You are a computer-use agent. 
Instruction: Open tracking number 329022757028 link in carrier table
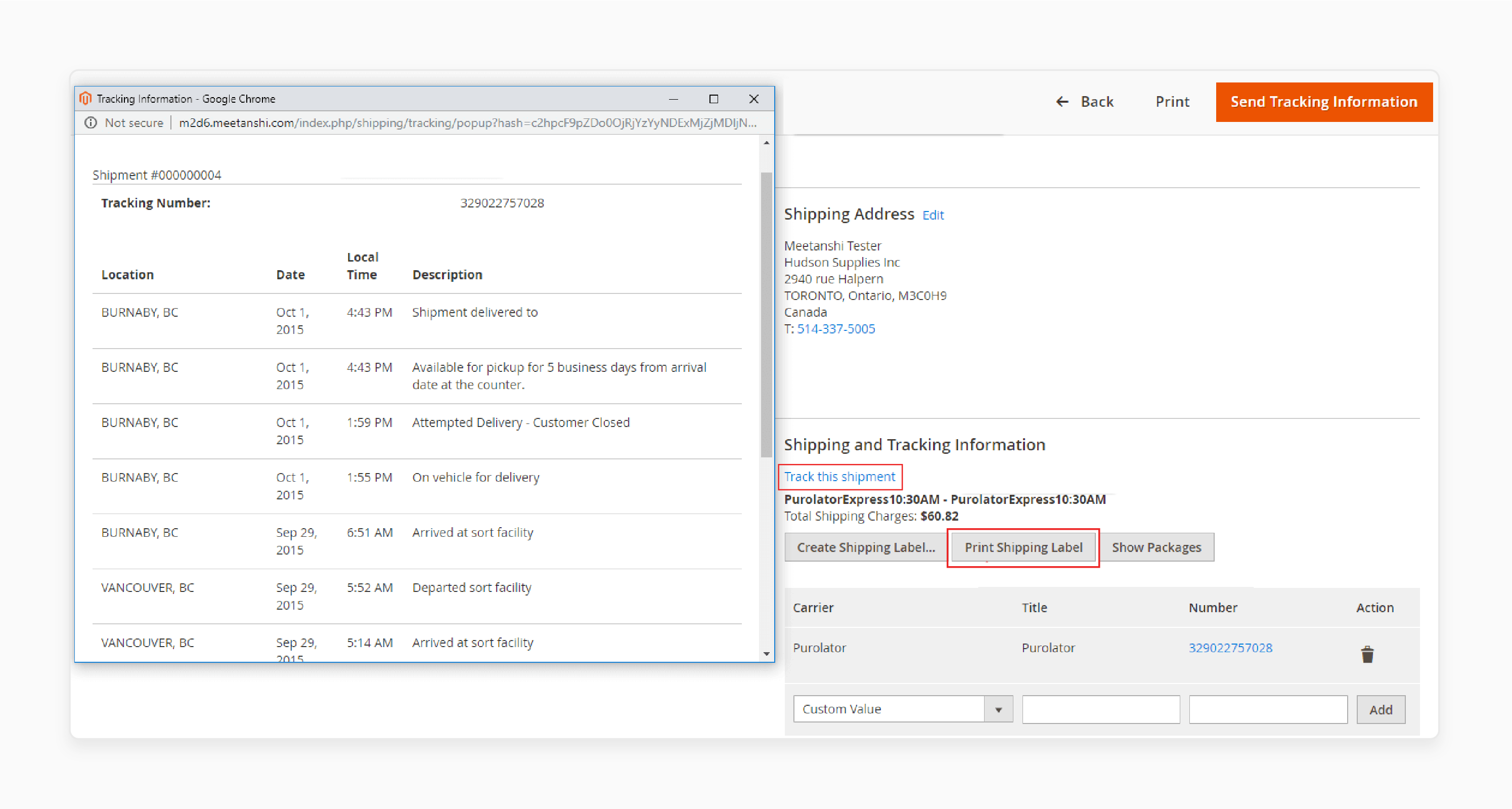pos(1230,648)
